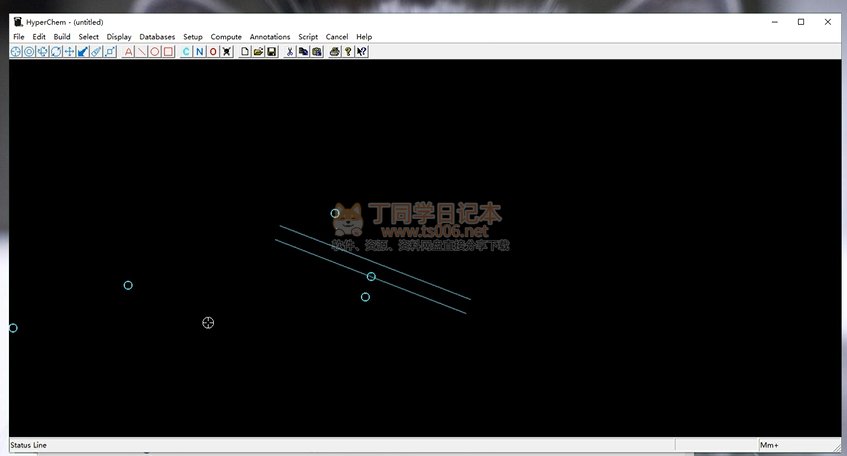Choose the Rotate in-plane tool

56,52
